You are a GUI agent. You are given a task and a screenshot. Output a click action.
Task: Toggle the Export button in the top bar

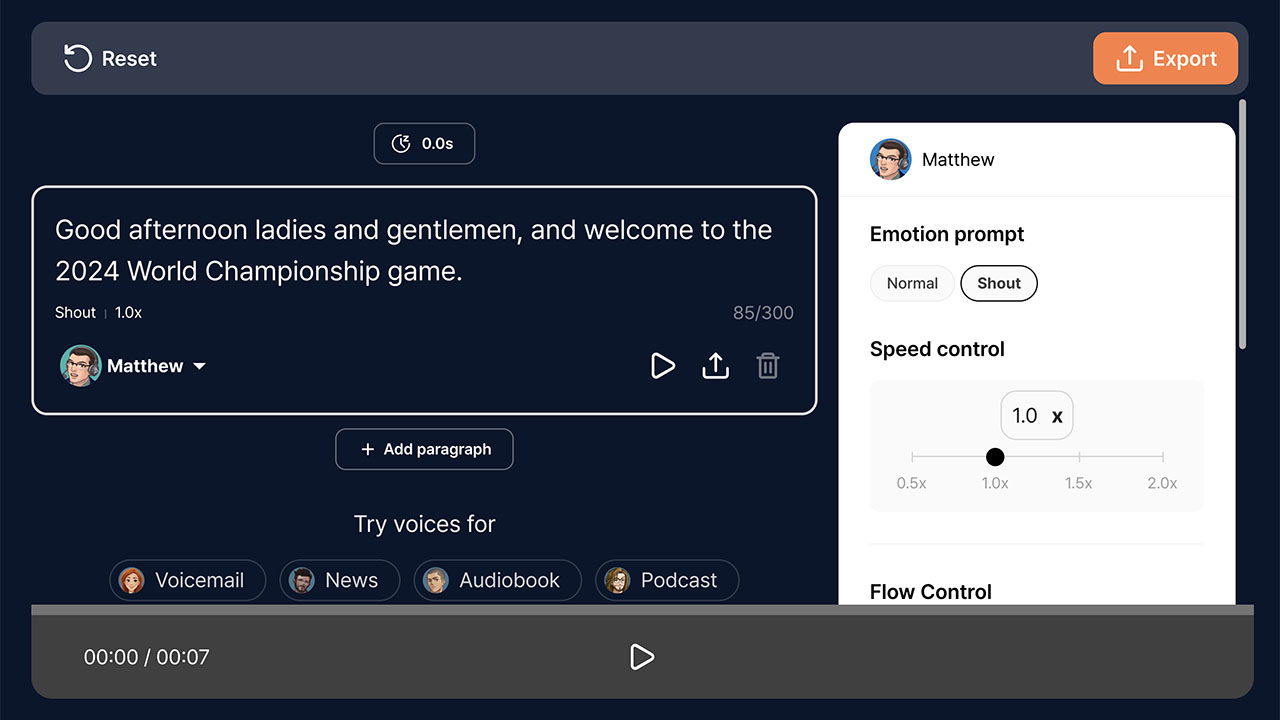(1165, 58)
